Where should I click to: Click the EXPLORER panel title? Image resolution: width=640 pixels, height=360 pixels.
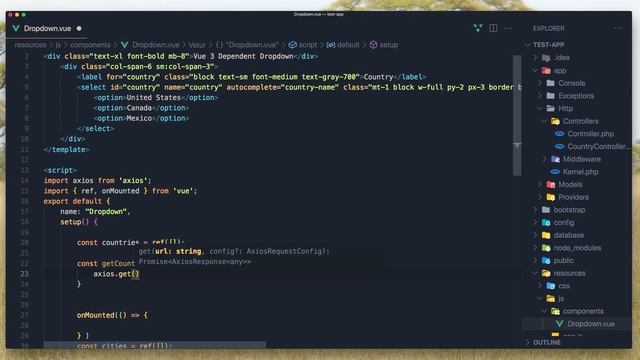click(x=548, y=28)
